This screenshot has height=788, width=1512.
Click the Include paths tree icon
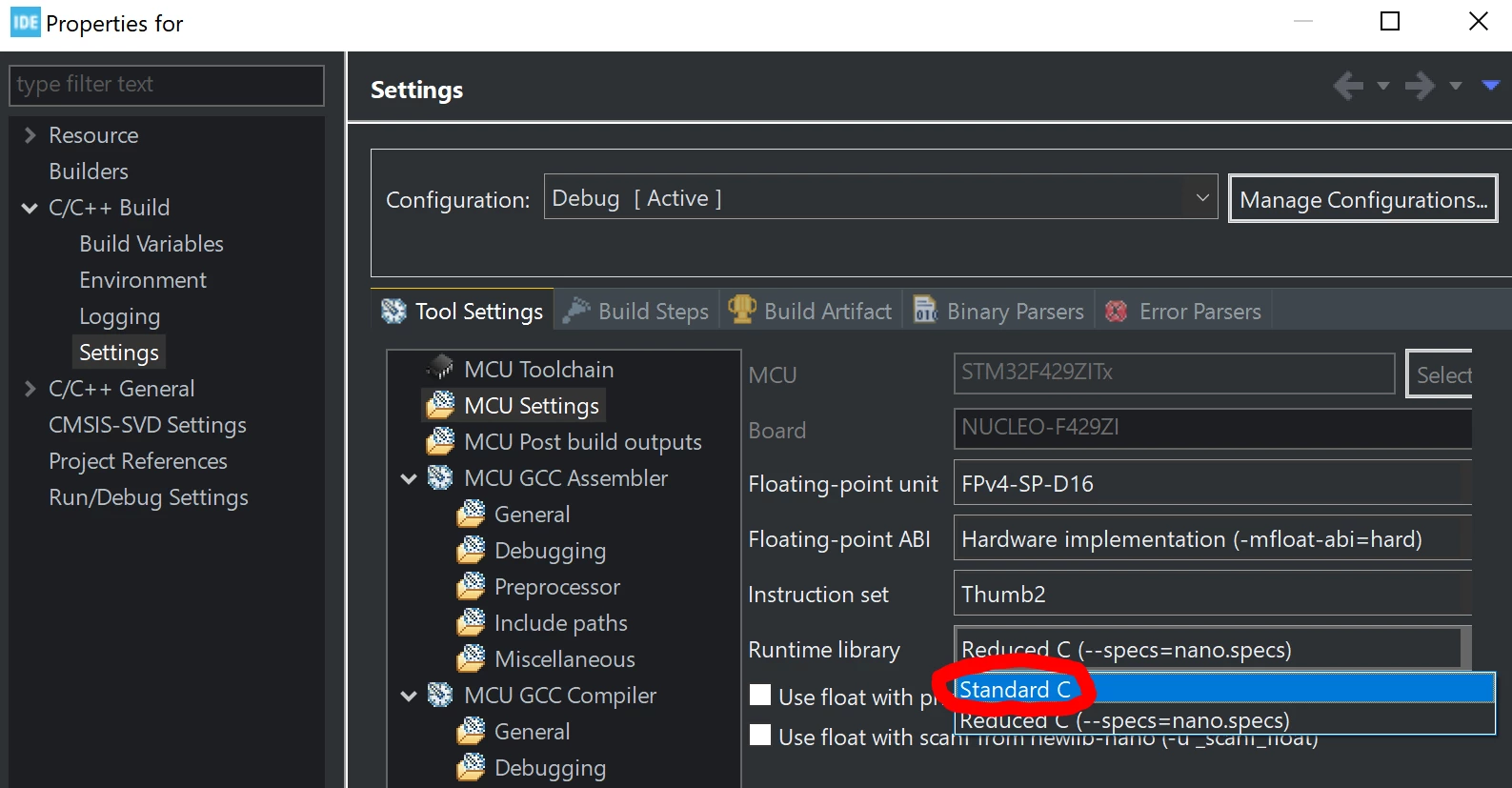click(x=471, y=622)
